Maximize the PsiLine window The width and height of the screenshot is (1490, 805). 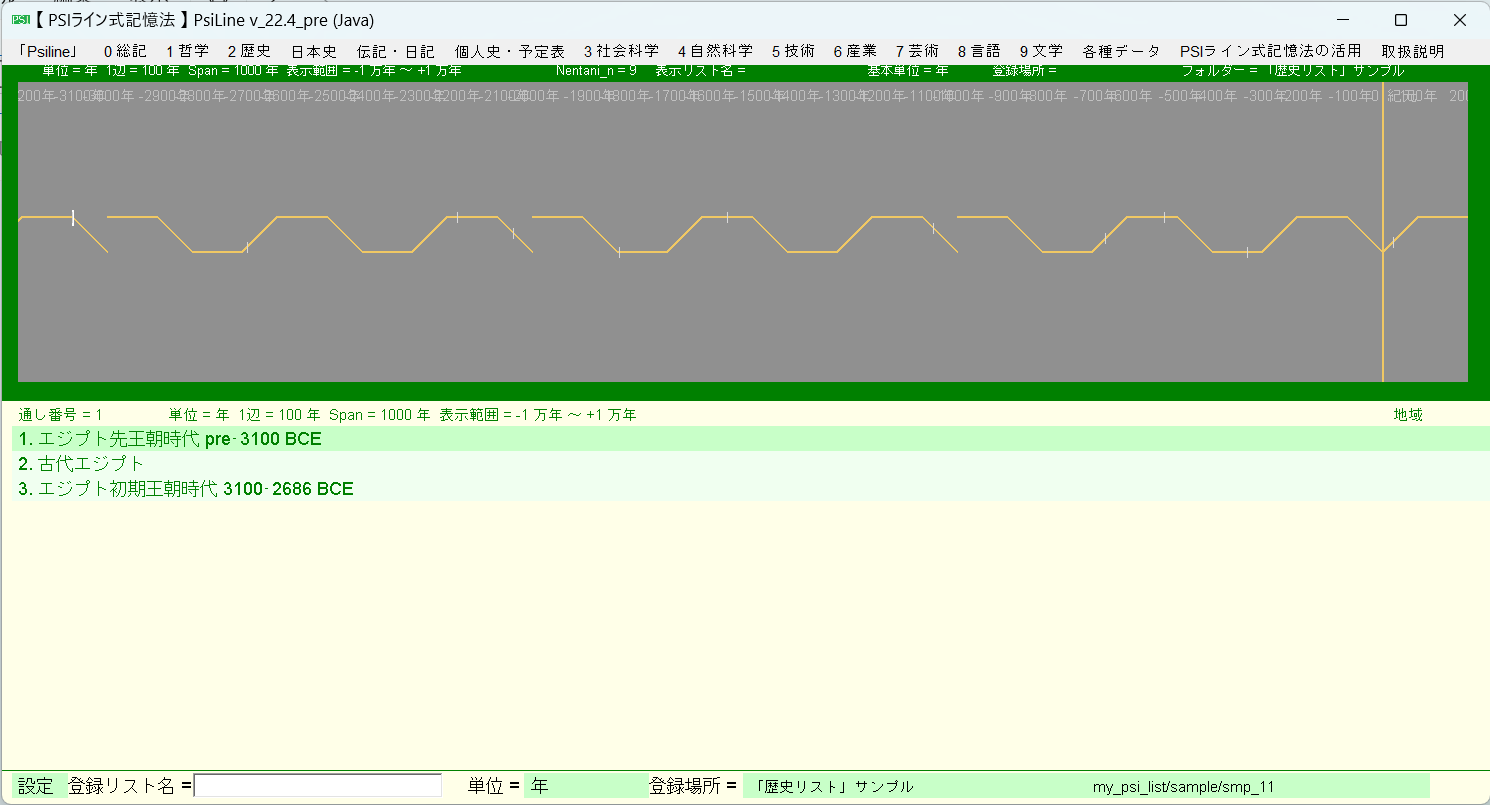(x=1401, y=20)
